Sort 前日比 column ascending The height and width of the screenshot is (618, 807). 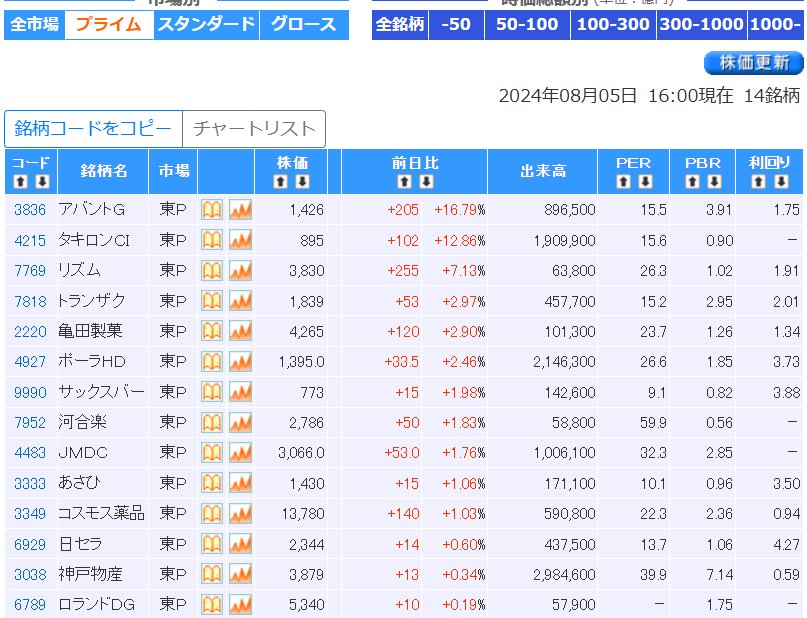point(405,182)
